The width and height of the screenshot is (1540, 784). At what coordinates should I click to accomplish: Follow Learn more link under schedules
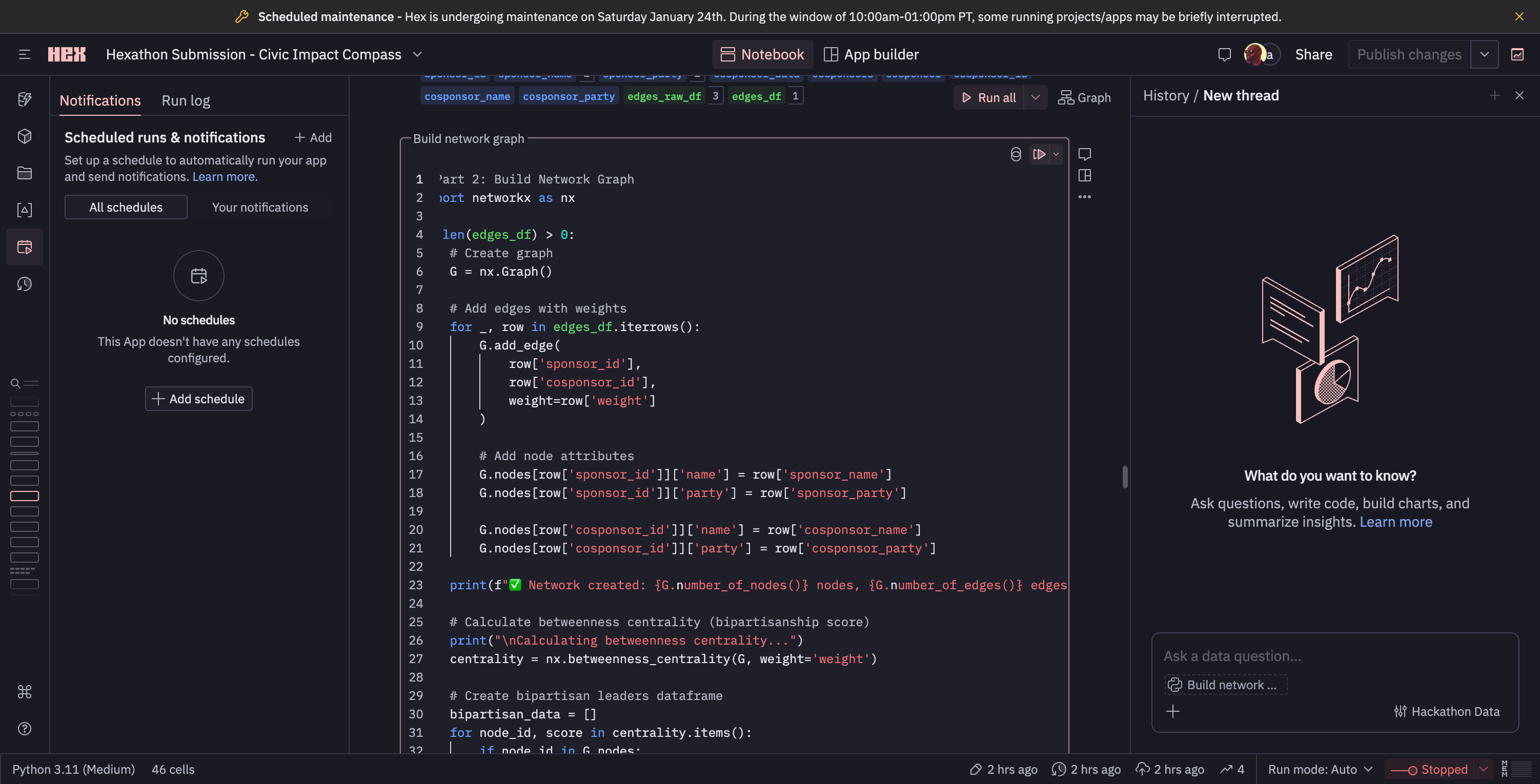click(225, 177)
